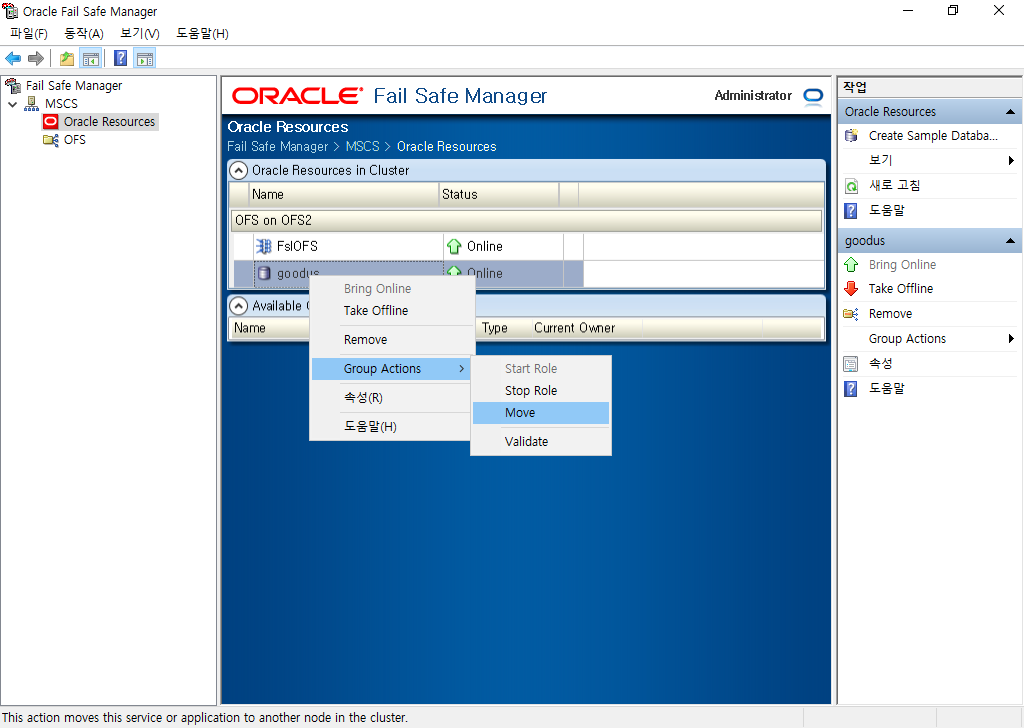Click the Oracle logo icon beside Administrator
This screenshot has width=1024, height=728.
pos(813,96)
